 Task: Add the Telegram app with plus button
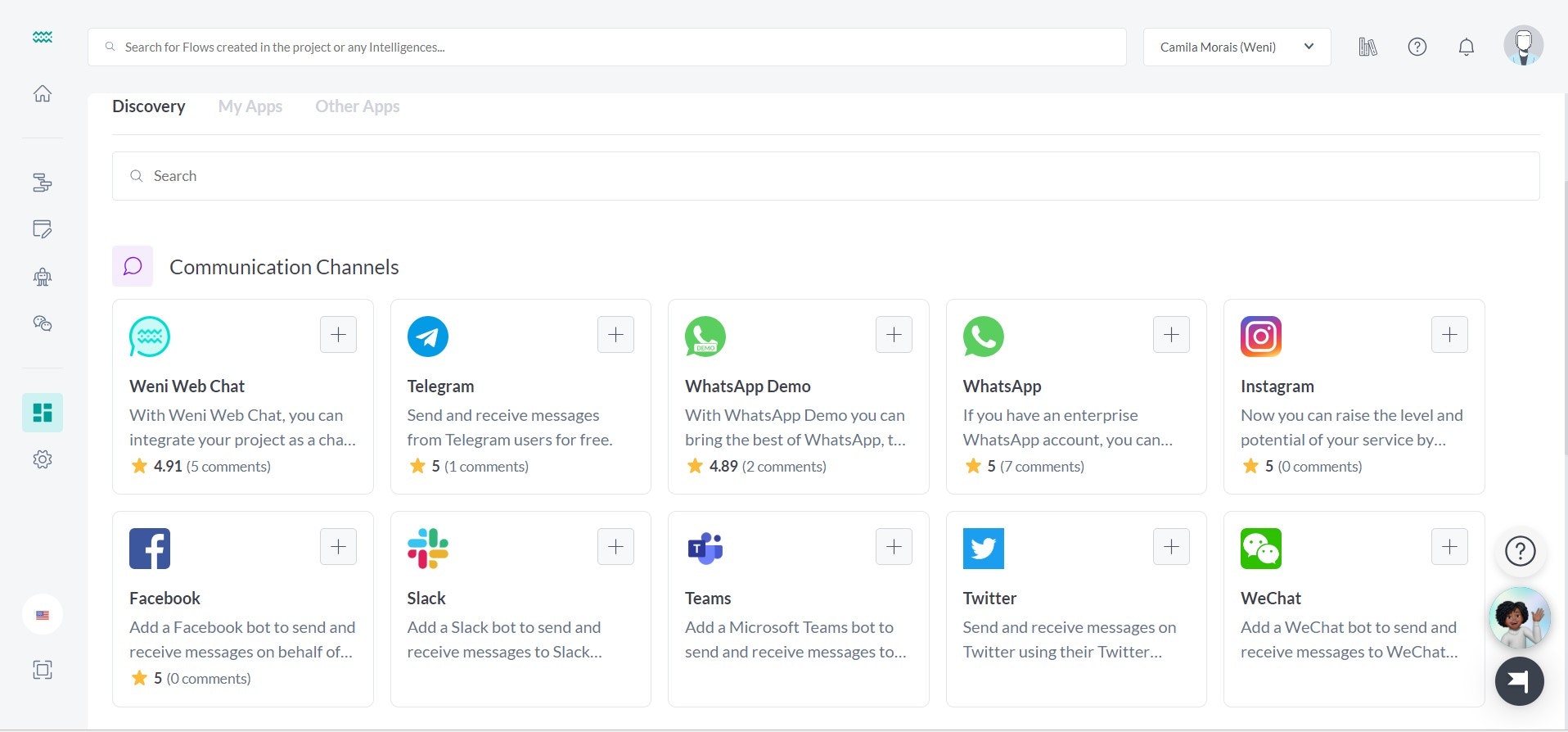(x=615, y=334)
